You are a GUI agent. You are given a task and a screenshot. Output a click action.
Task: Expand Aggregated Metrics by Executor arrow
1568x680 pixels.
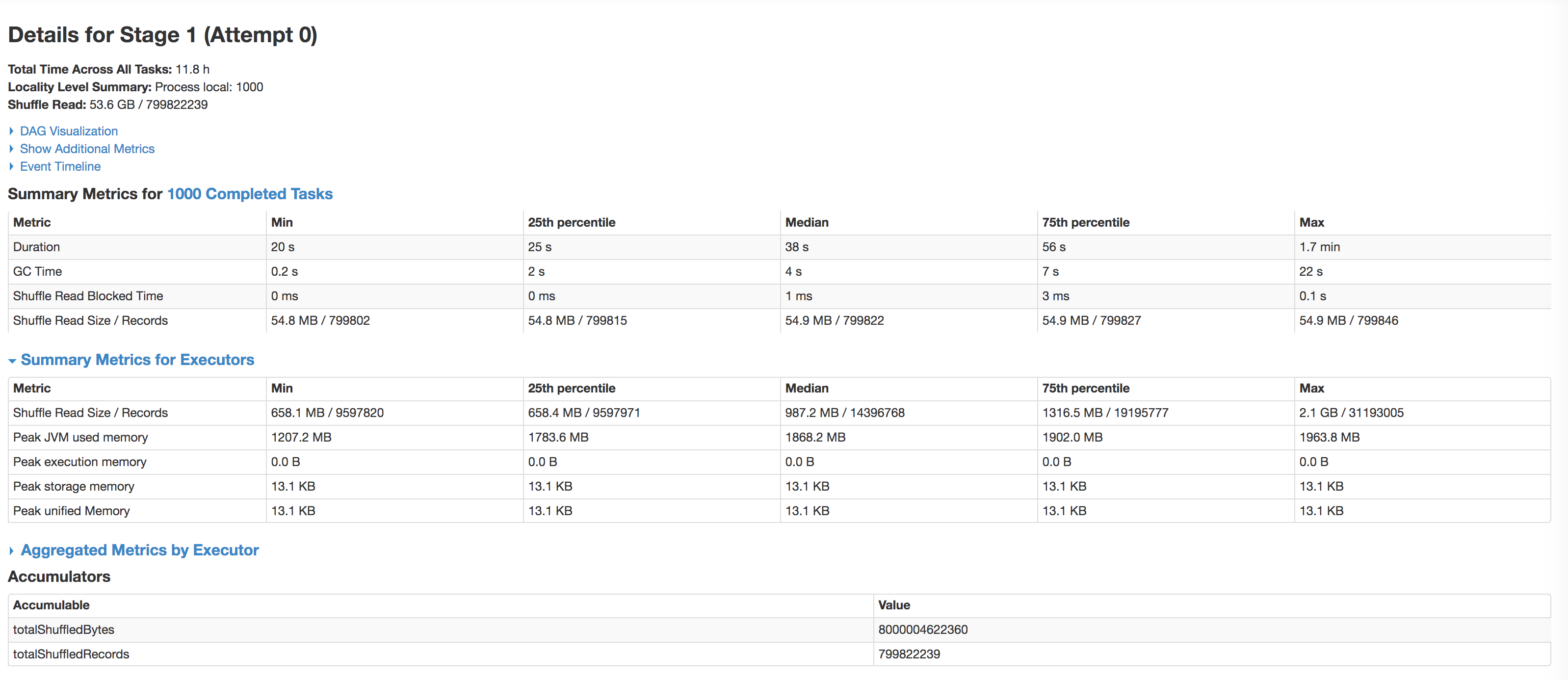(x=11, y=551)
